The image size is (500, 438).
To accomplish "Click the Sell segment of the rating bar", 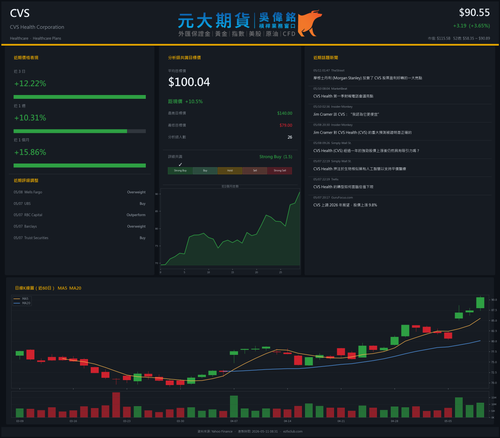I will pyautogui.click(x=255, y=171).
